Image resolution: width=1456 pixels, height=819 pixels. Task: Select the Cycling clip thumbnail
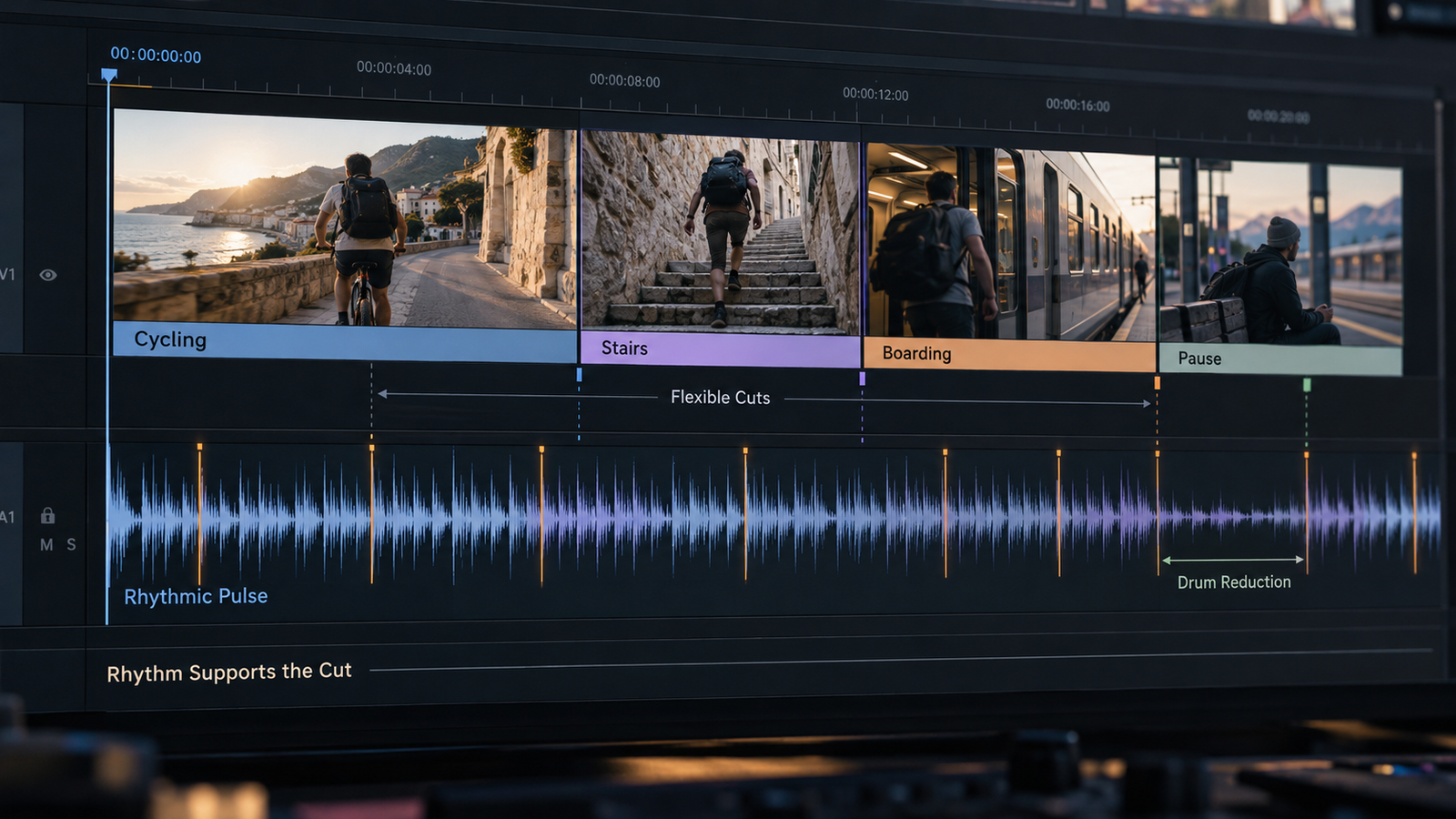tap(345, 218)
